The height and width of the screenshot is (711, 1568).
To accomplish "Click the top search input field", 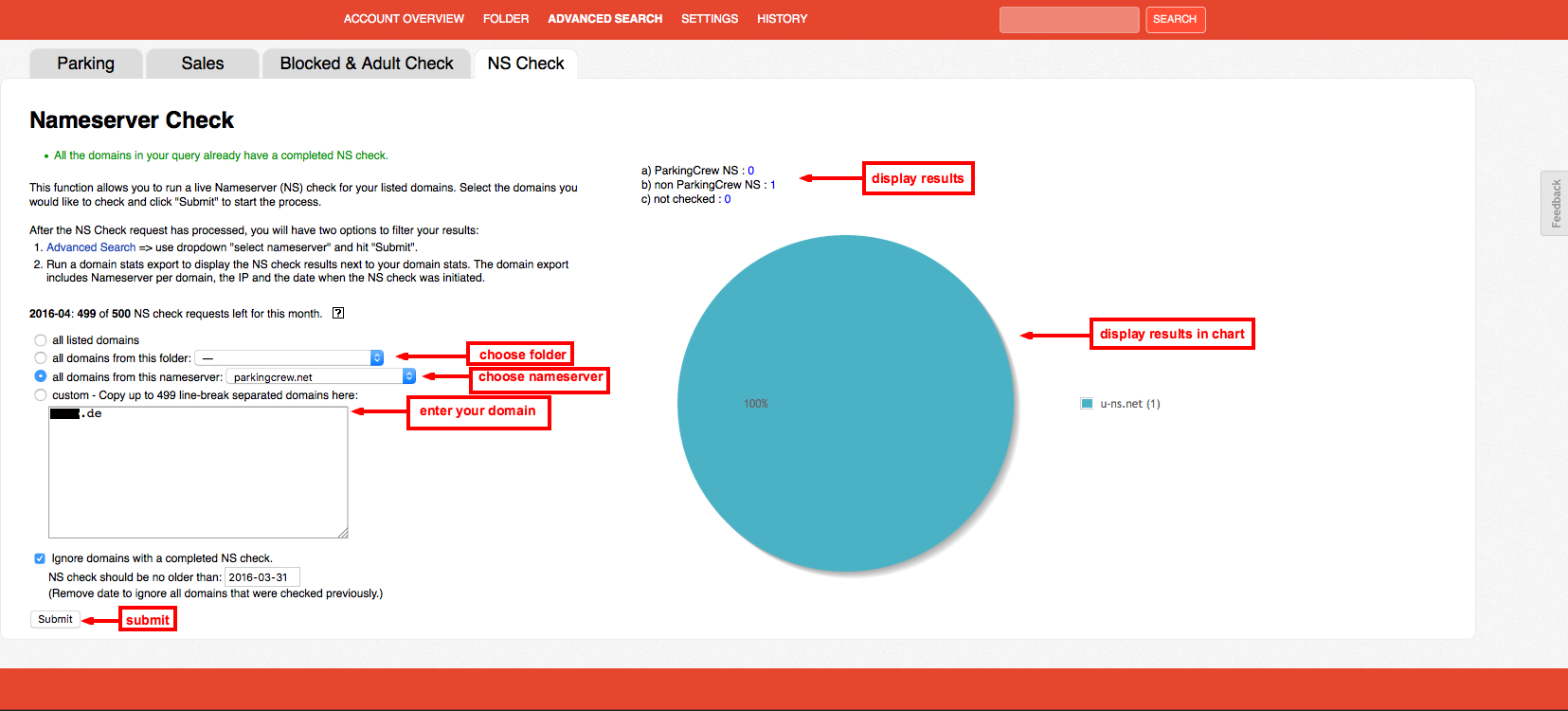I will [x=1069, y=20].
